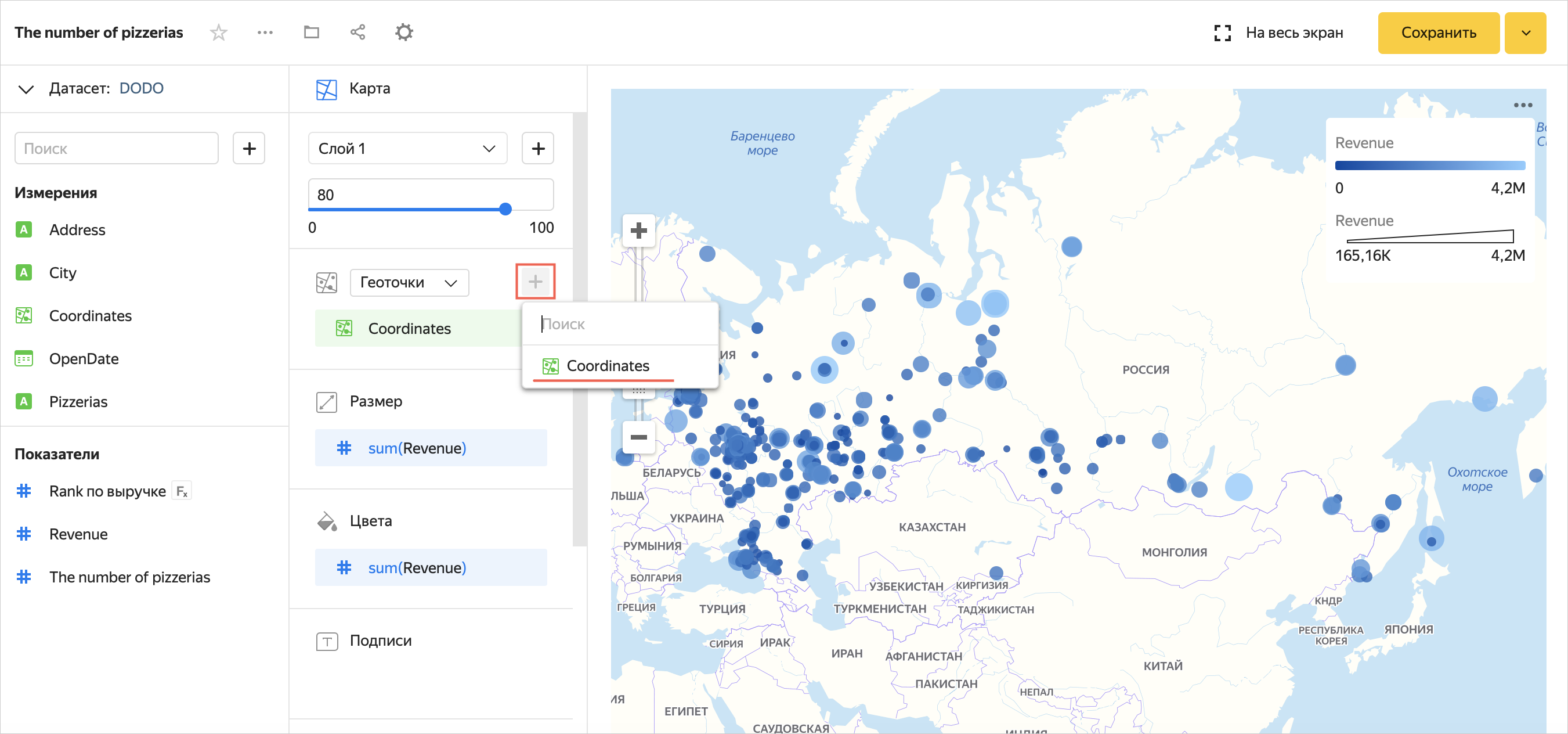Click the Coordinates geo icon in dimensions list

24,316
